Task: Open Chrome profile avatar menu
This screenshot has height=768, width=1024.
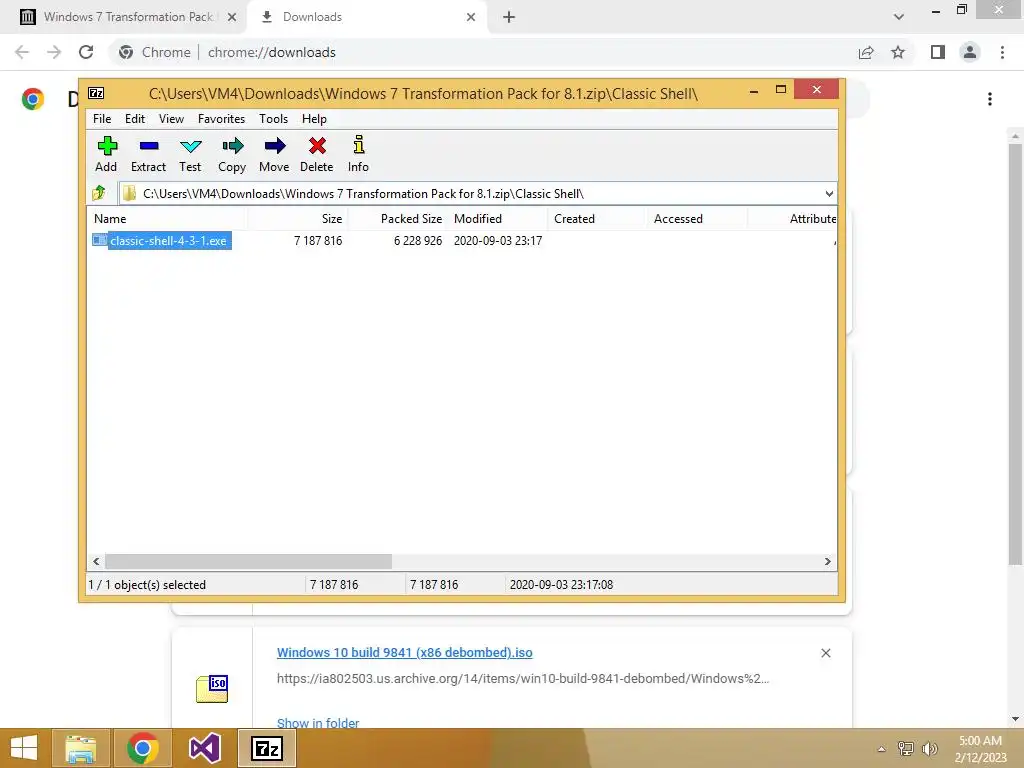Action: pos(970,52)
